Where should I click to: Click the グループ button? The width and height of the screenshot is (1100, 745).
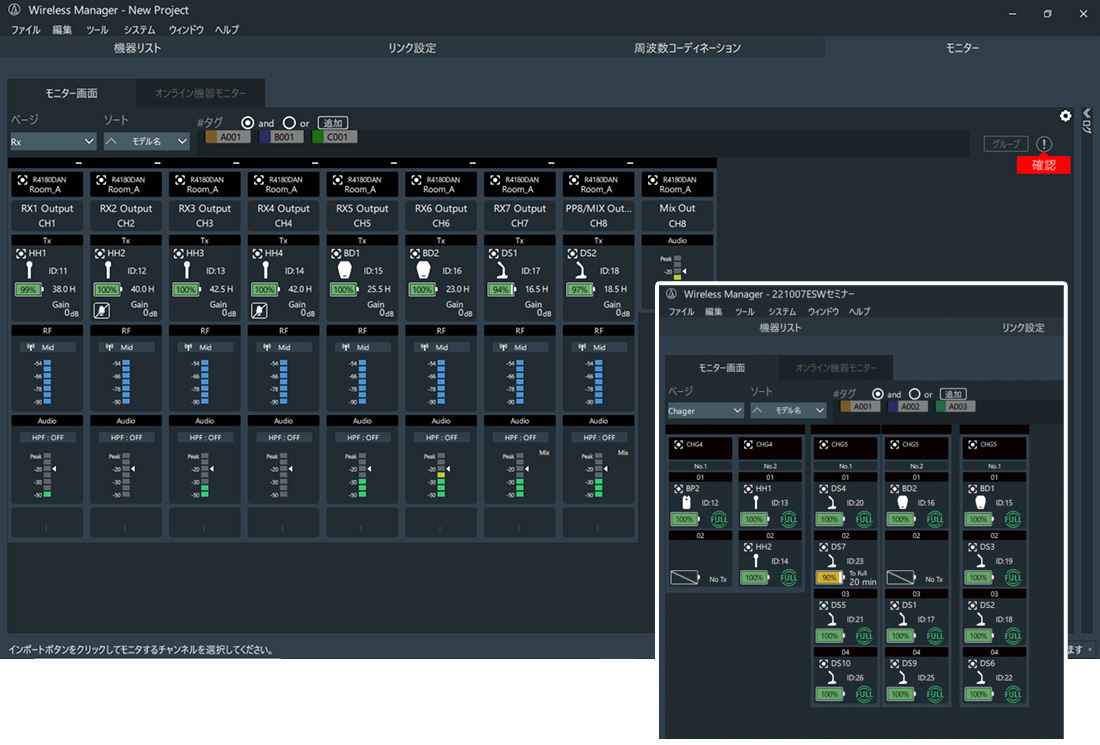(x=1005, y=144)
